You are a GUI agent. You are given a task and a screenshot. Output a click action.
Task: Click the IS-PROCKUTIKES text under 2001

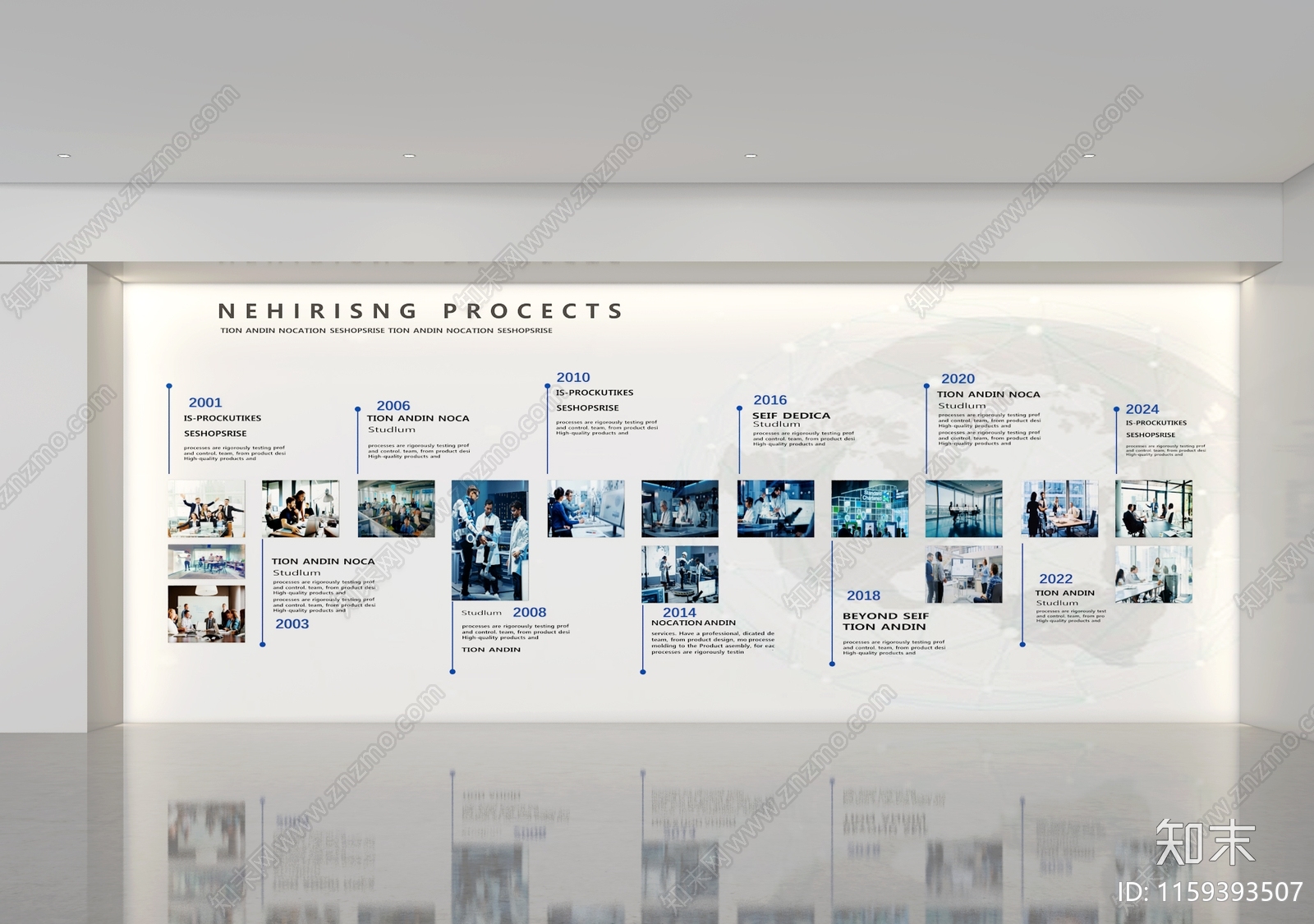coord(223,418)
